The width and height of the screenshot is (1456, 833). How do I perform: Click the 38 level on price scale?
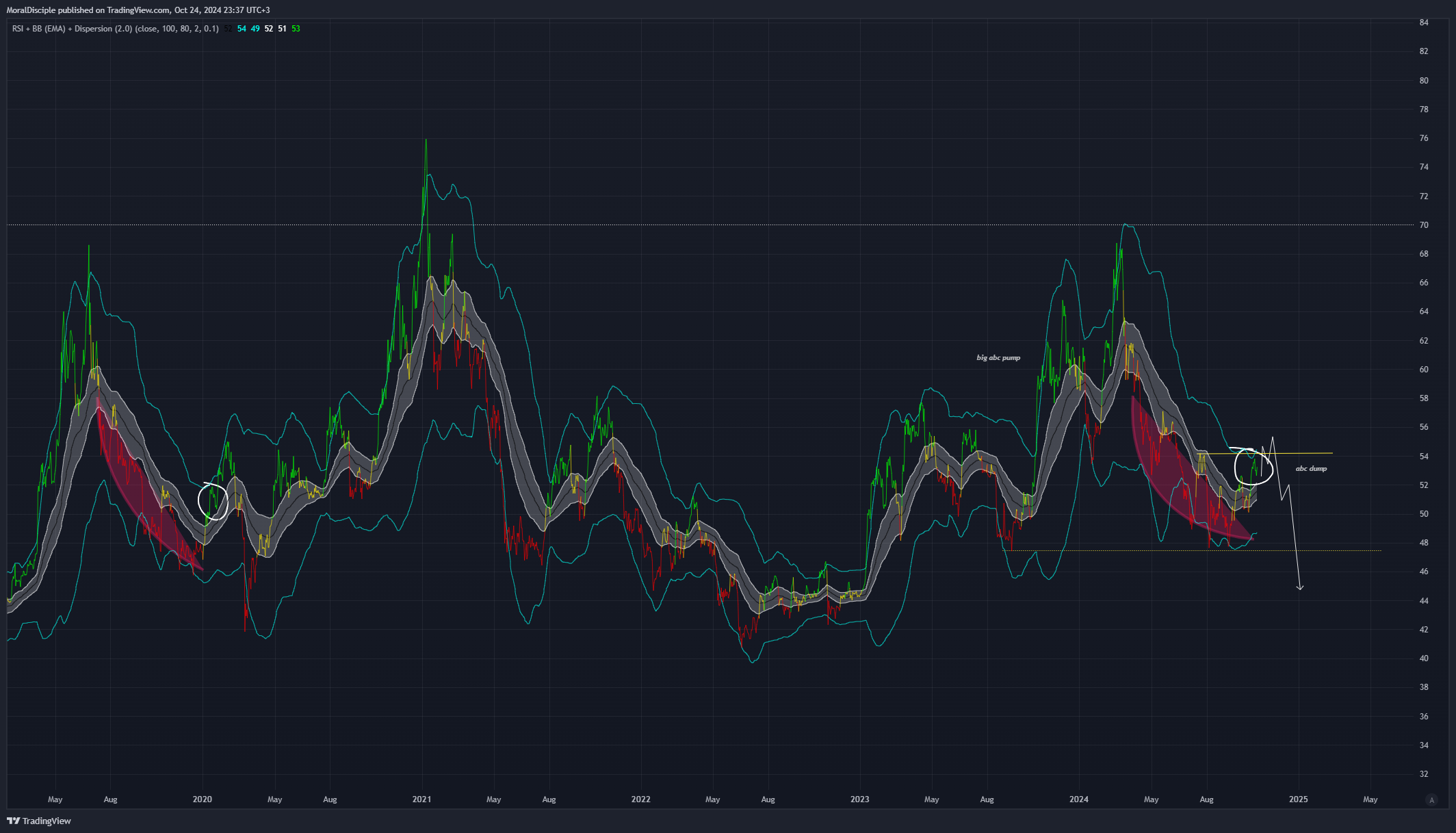point(1424,687)
